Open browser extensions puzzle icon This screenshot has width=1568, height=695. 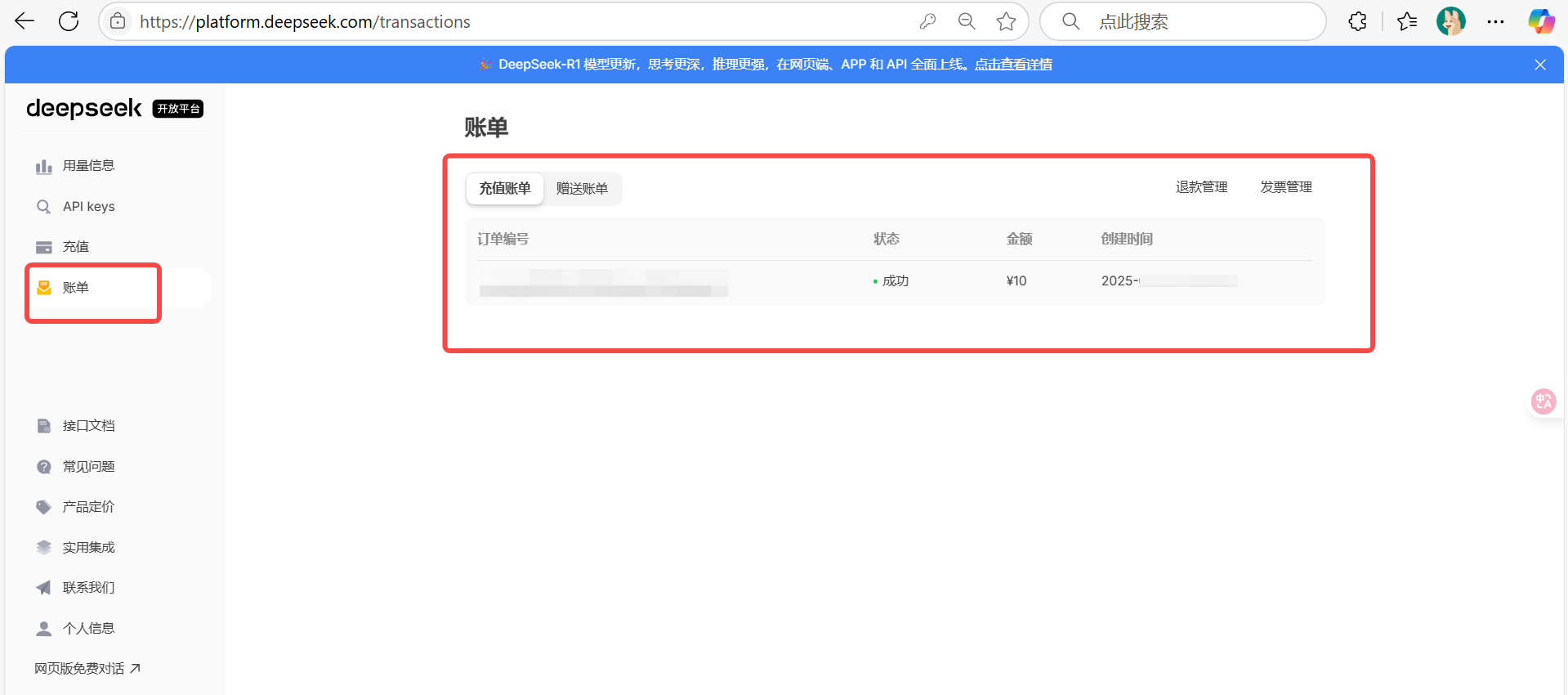tap(1357, 21)
